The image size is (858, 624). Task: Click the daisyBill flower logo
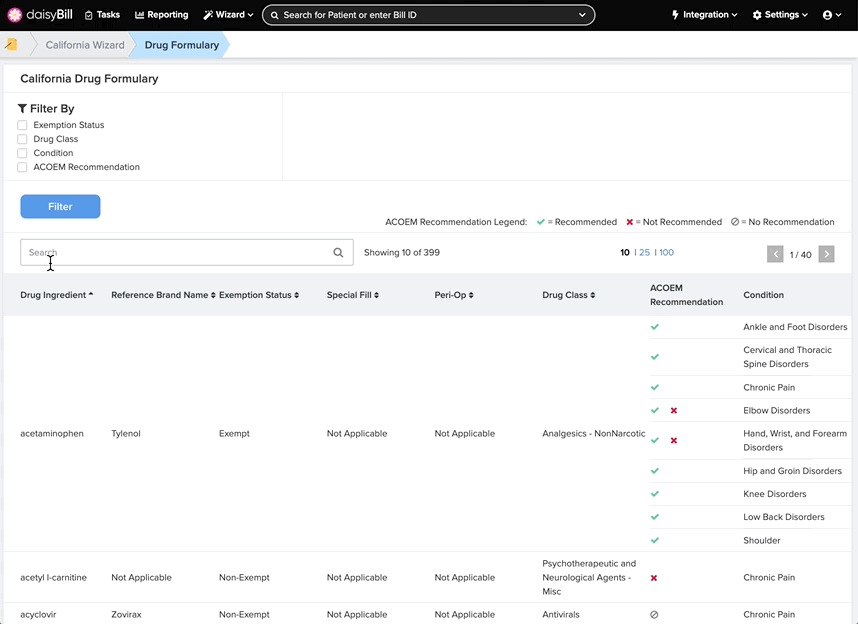coord(15,15)
